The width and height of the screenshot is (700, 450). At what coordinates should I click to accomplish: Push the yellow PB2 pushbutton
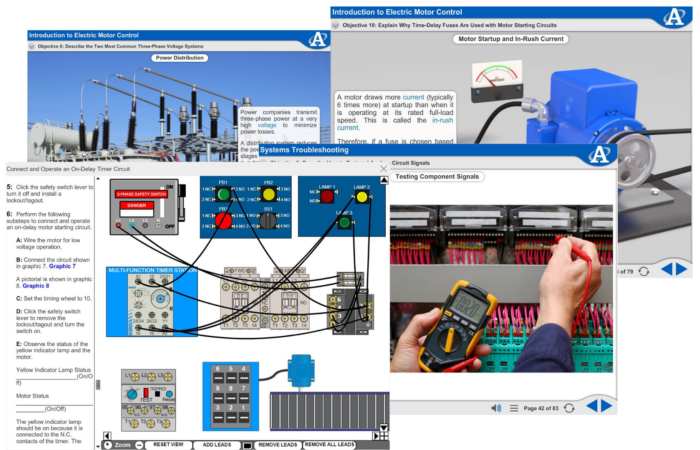[269, 194]
